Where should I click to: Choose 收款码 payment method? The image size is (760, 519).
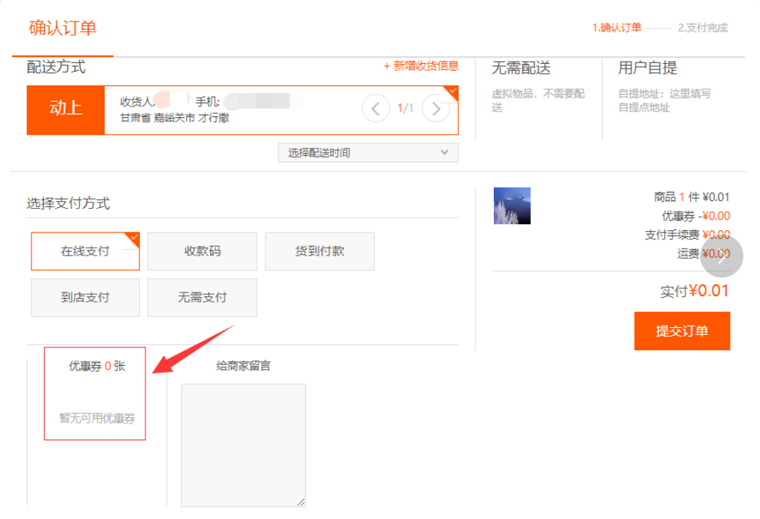tap(202, 251)
